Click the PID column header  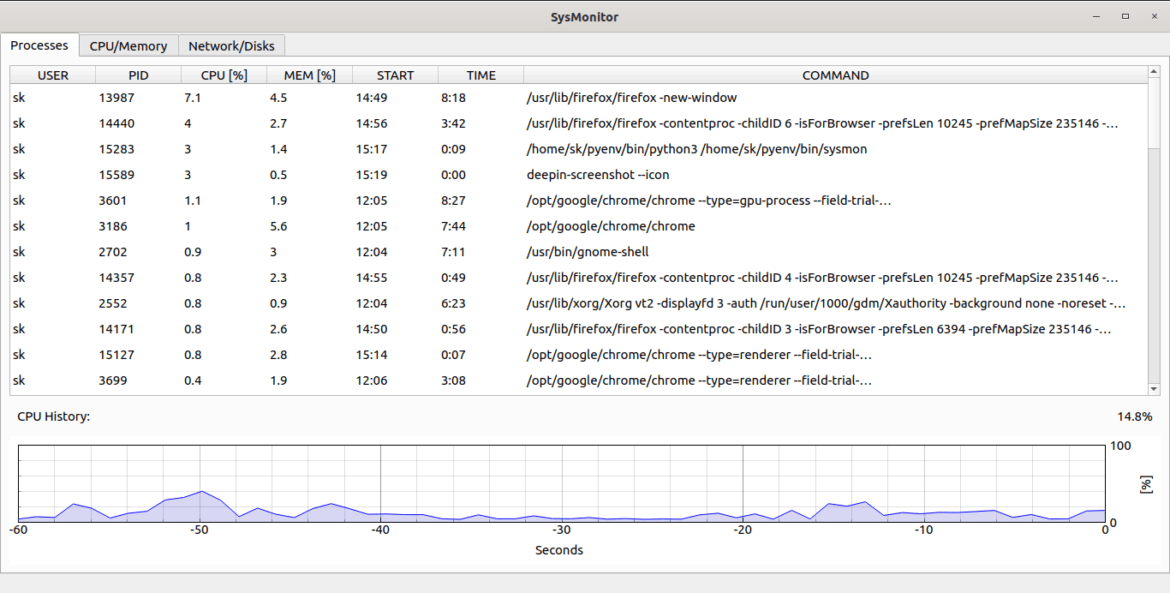(137, 74)
